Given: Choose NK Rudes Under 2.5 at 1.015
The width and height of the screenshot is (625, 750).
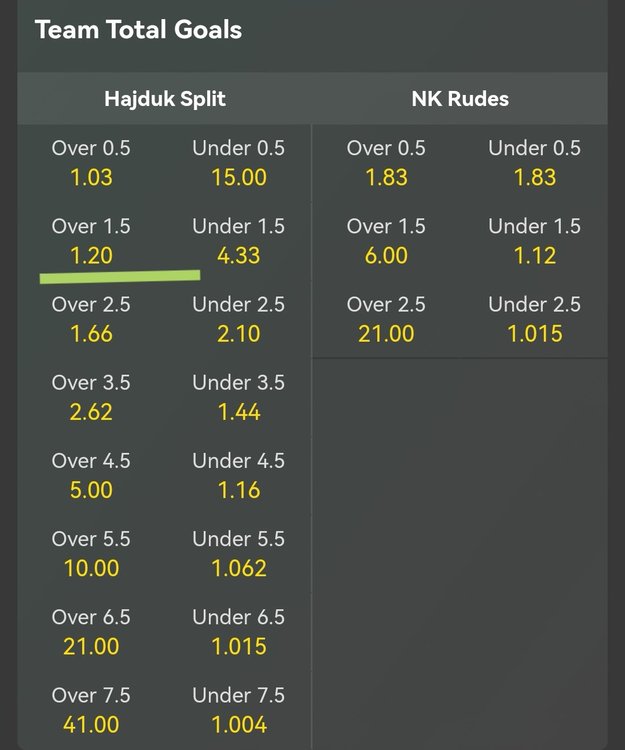Looking at the screenshot, I should [534, 320].
